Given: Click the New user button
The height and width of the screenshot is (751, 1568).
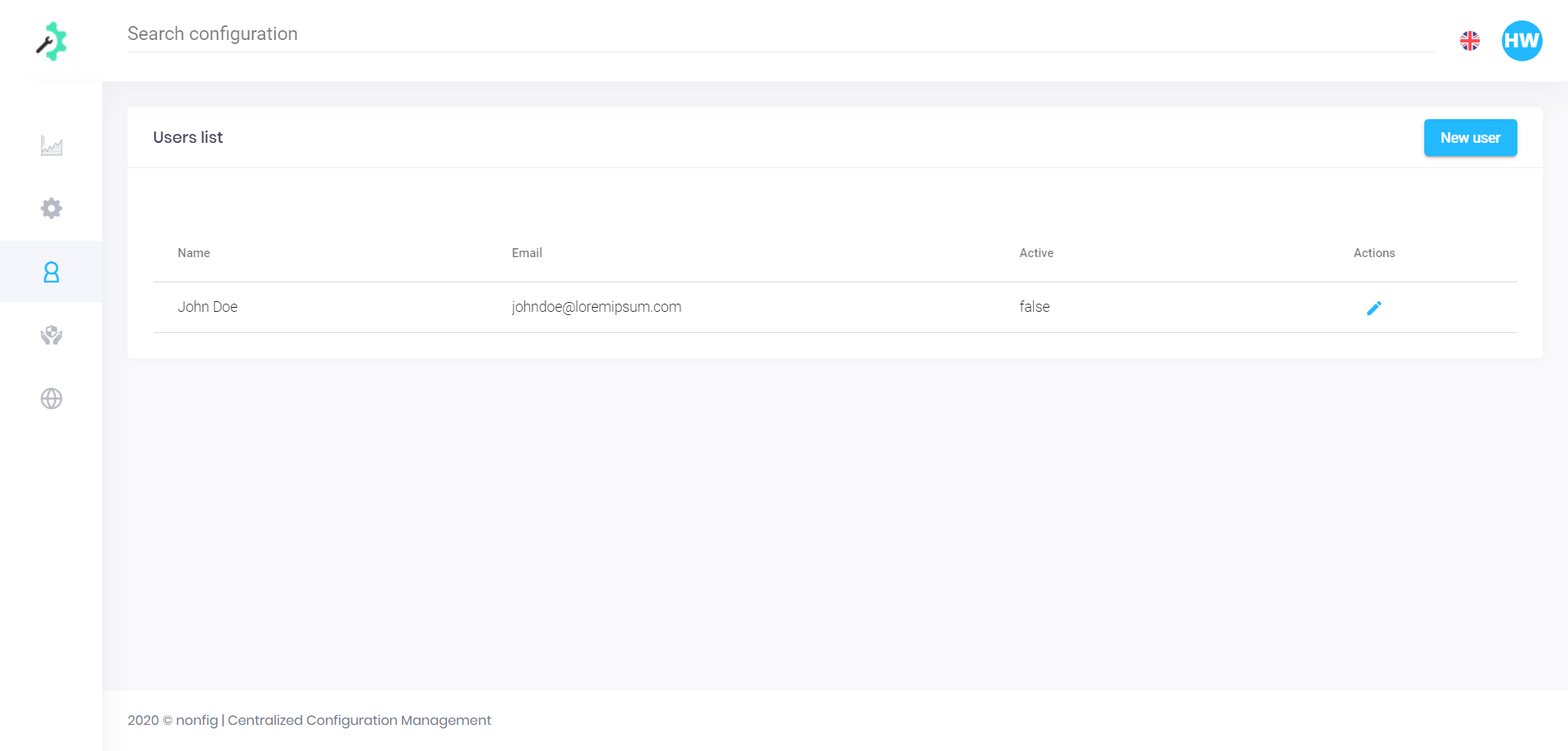Looking at the screenshot, I should tap(1471, 138).
